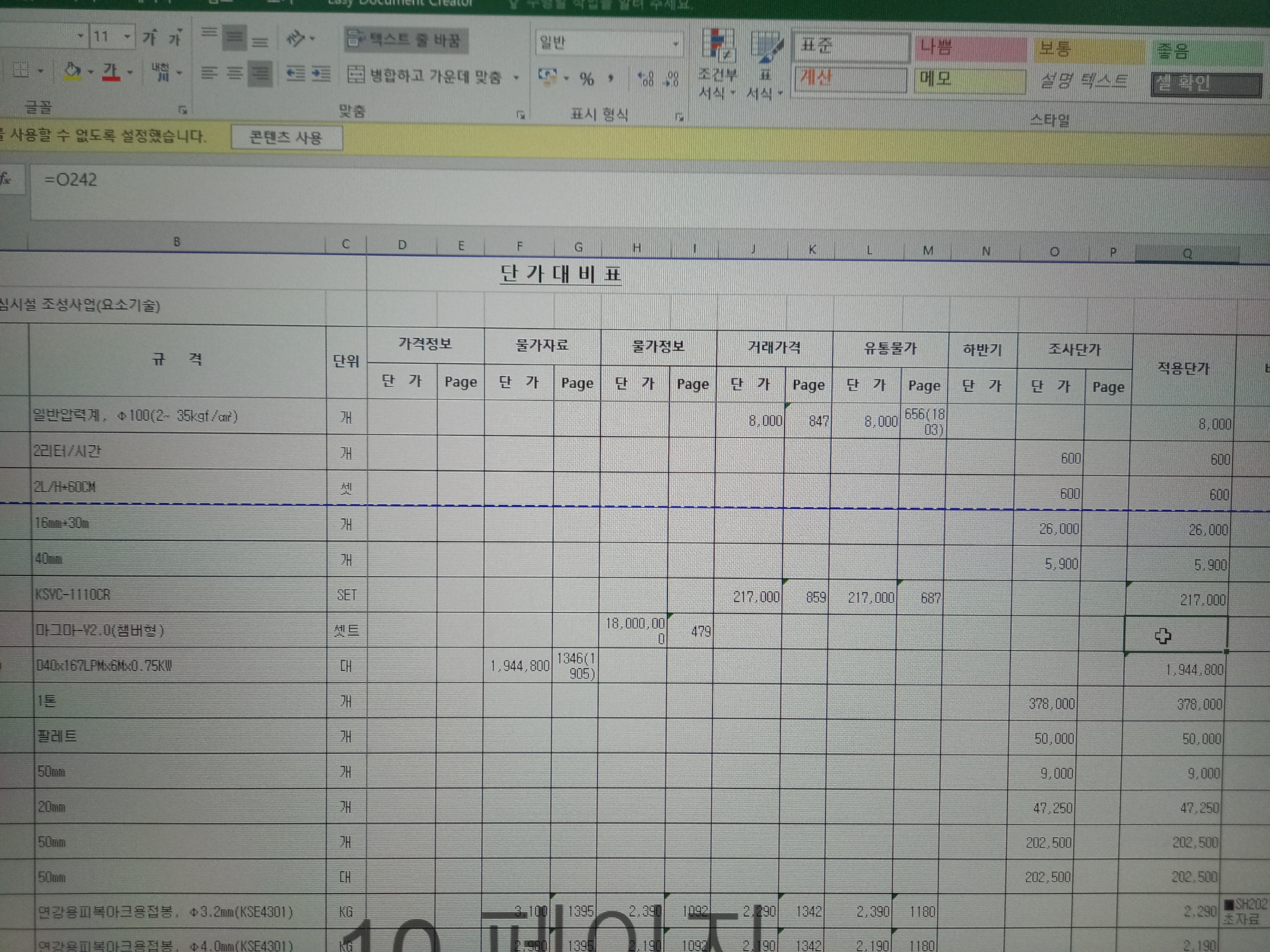Click the increase font size icon
The image size is (1270, 952).
pos(150,37)
